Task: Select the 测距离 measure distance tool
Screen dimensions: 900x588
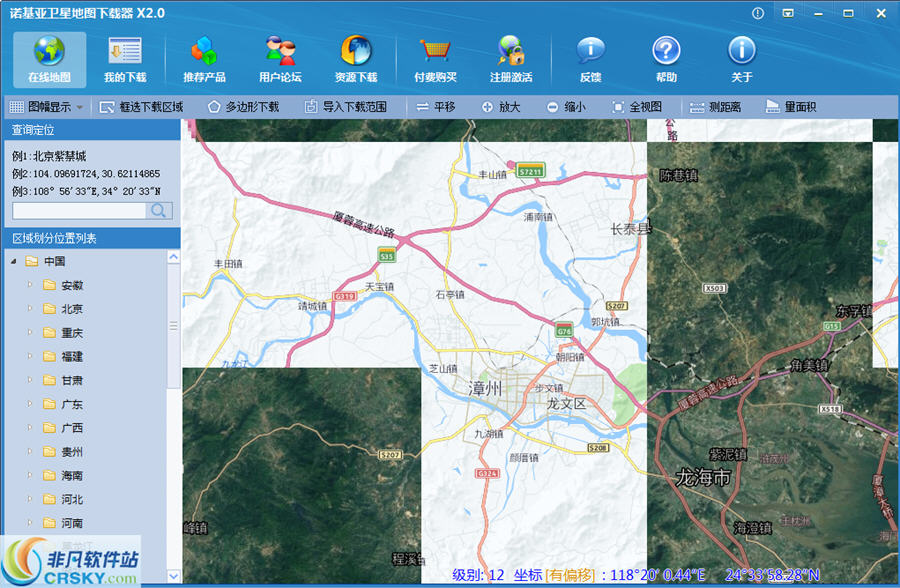Action: tap(715, 107)
